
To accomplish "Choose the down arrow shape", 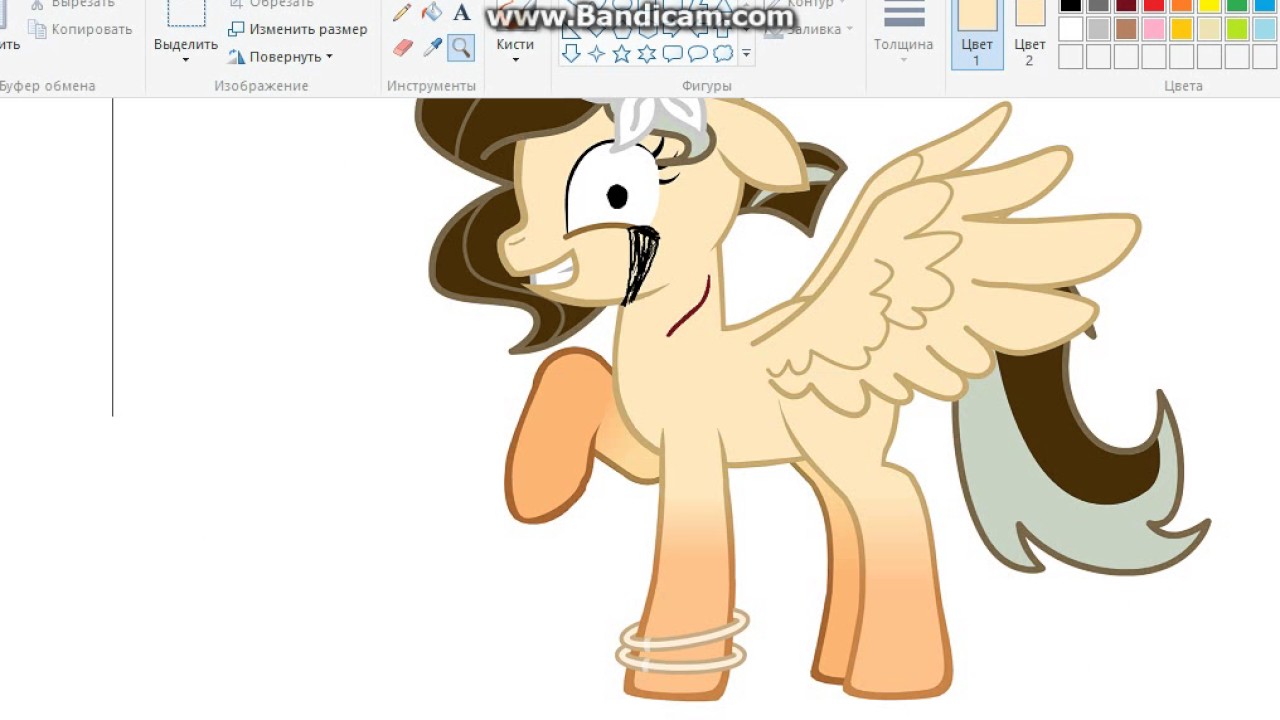I will coord(572,53).
